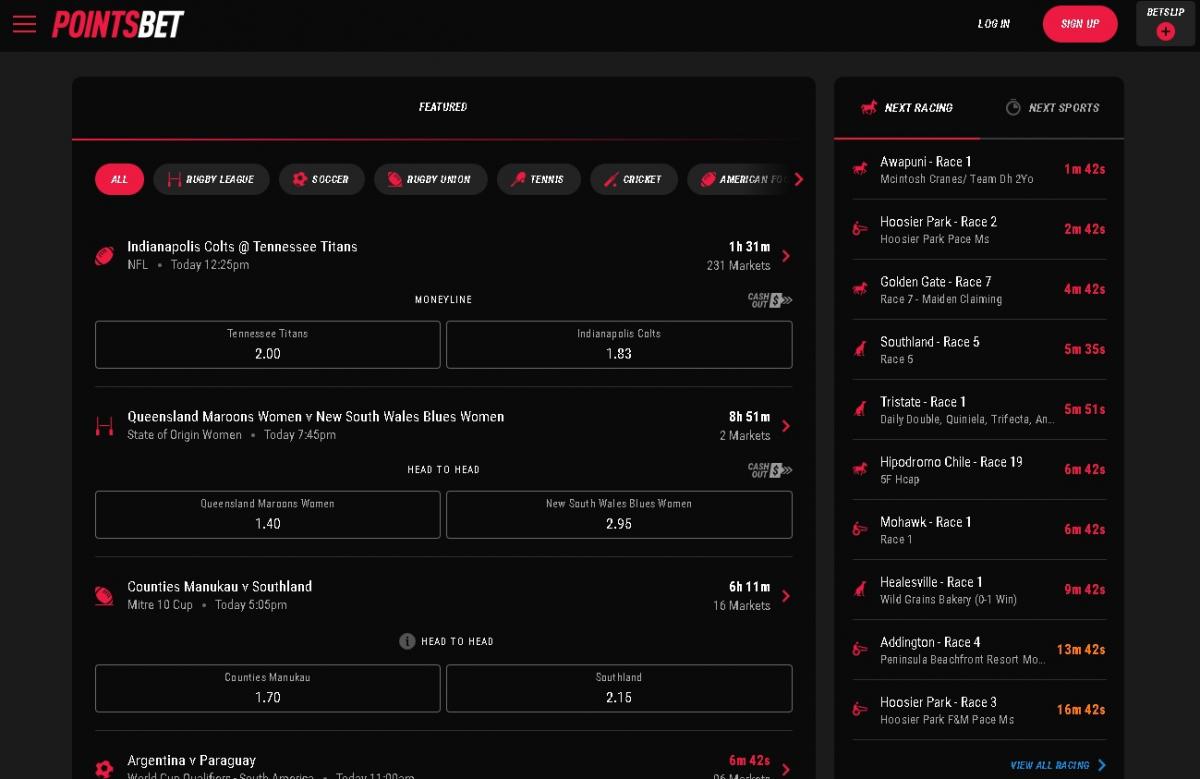
Task: Click greyhound icon for Tristate Race 1
Action: [x=860, y=409]
